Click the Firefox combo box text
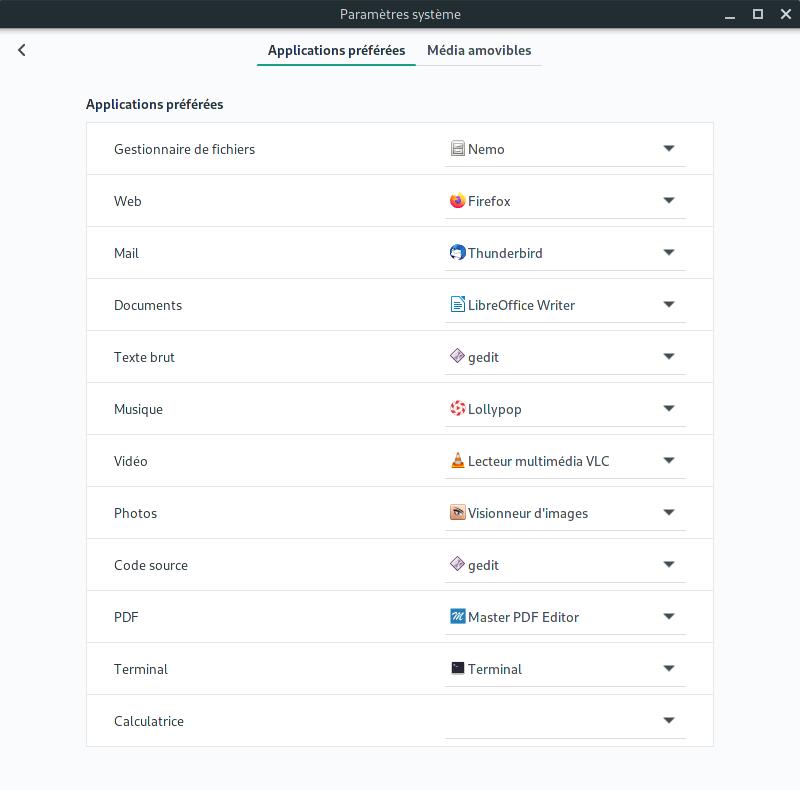This screenshot has width=800, height=790. 489,201
